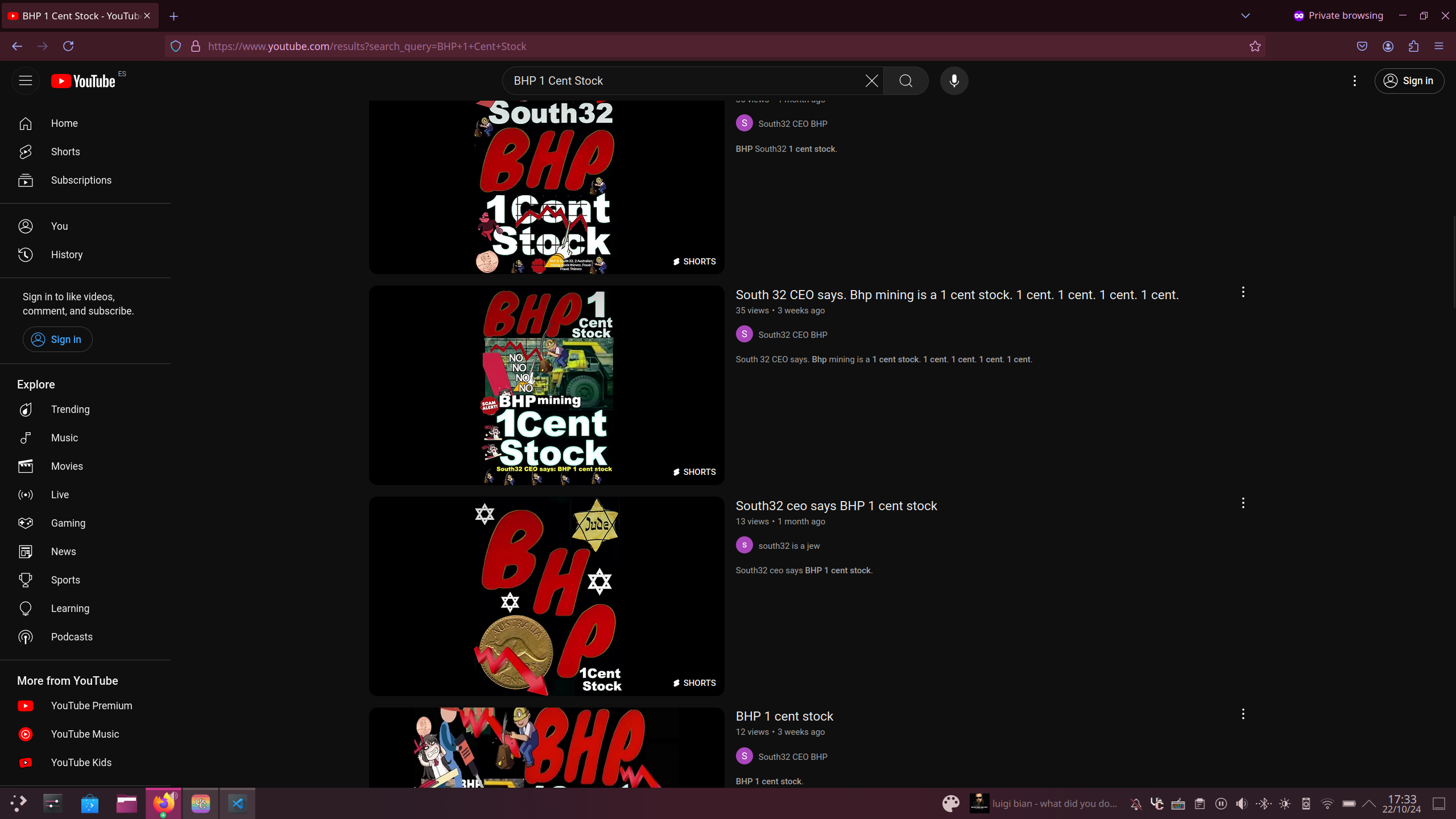This screenshot has height=819, width=1456.
Task: Click the YouTube logo
Action: (84, 81)
